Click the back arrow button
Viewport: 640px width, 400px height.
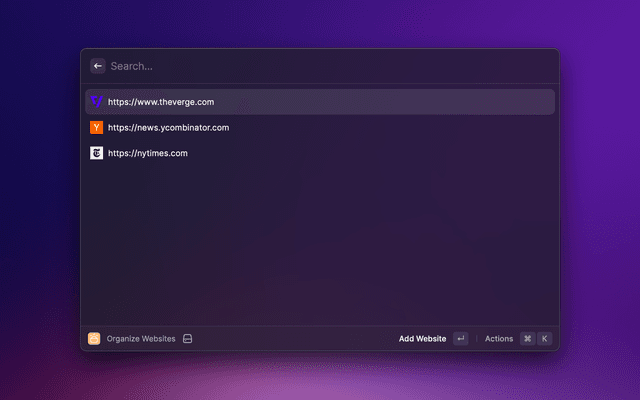coord(98,66)
